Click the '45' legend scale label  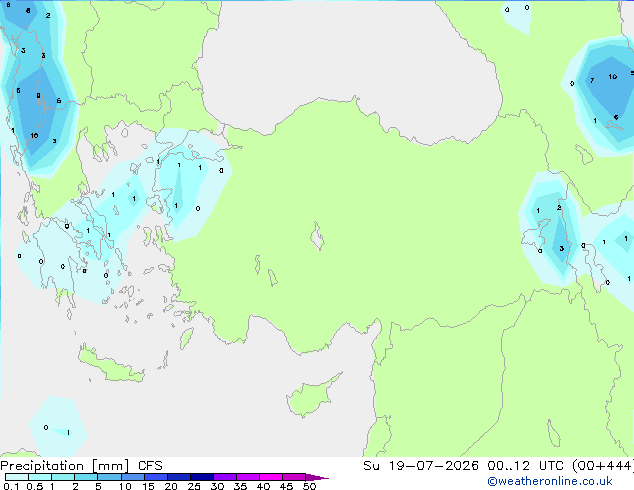tap(286, 486)
